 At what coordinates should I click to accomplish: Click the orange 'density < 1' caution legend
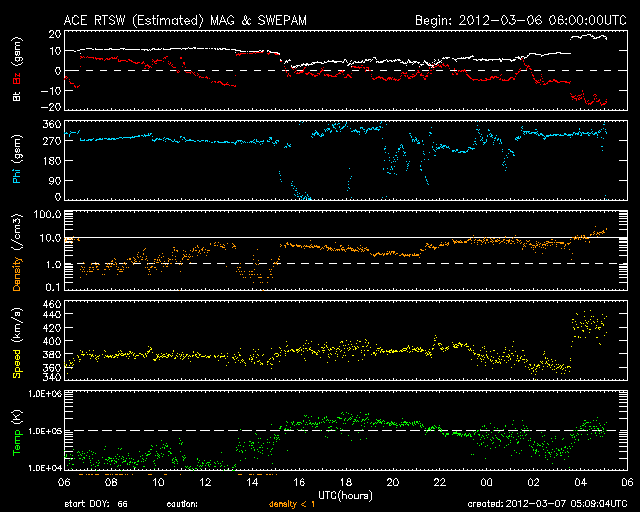(x=292, y=504)
